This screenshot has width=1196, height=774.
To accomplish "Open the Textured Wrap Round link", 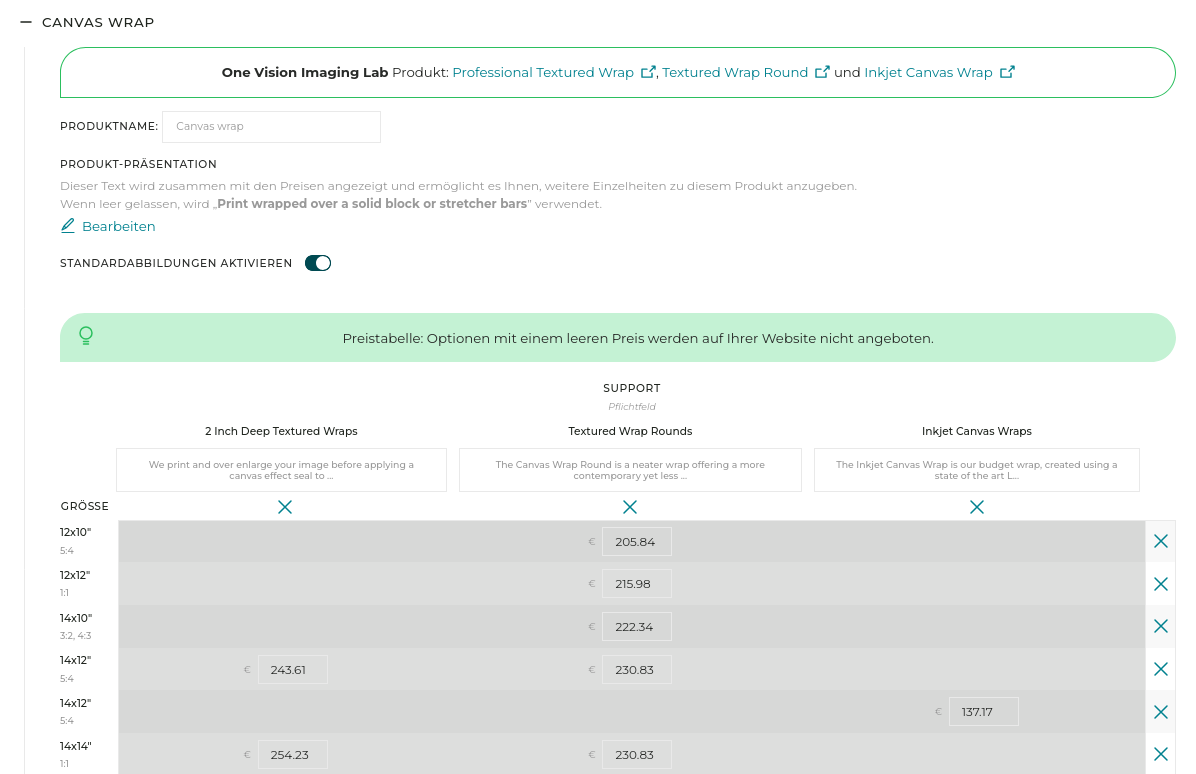I will click(x=735, y=72).
